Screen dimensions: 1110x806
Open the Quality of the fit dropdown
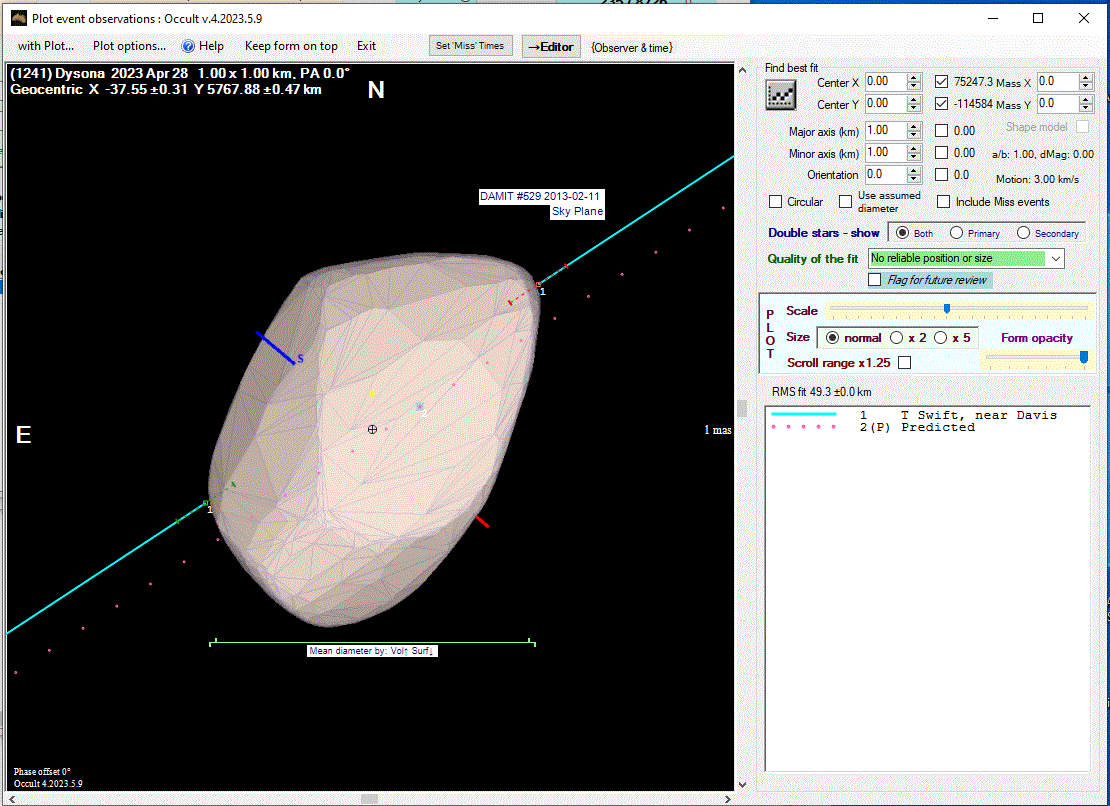tap(1055, 258)
